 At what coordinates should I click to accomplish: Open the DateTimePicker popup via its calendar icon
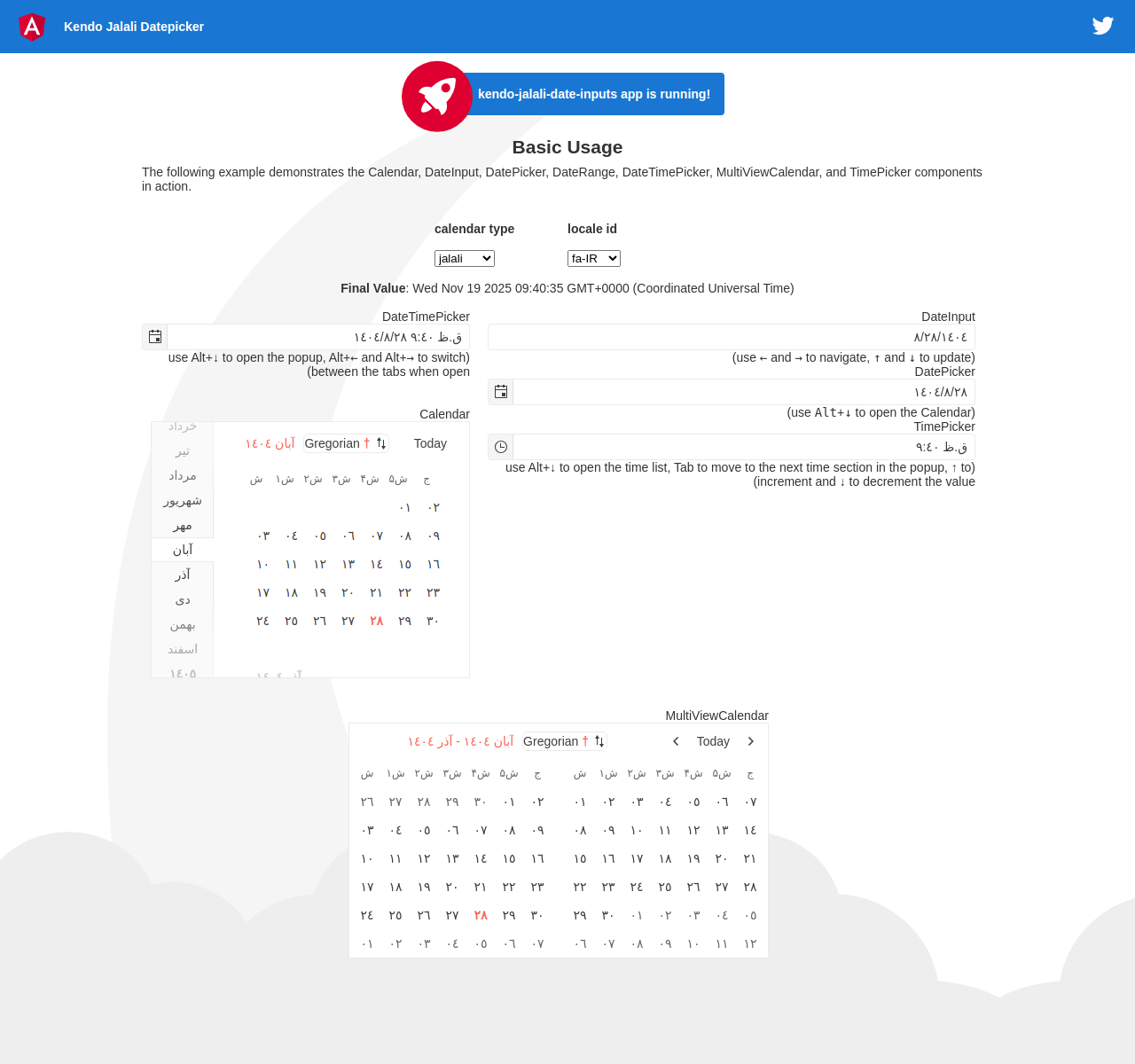155,337
